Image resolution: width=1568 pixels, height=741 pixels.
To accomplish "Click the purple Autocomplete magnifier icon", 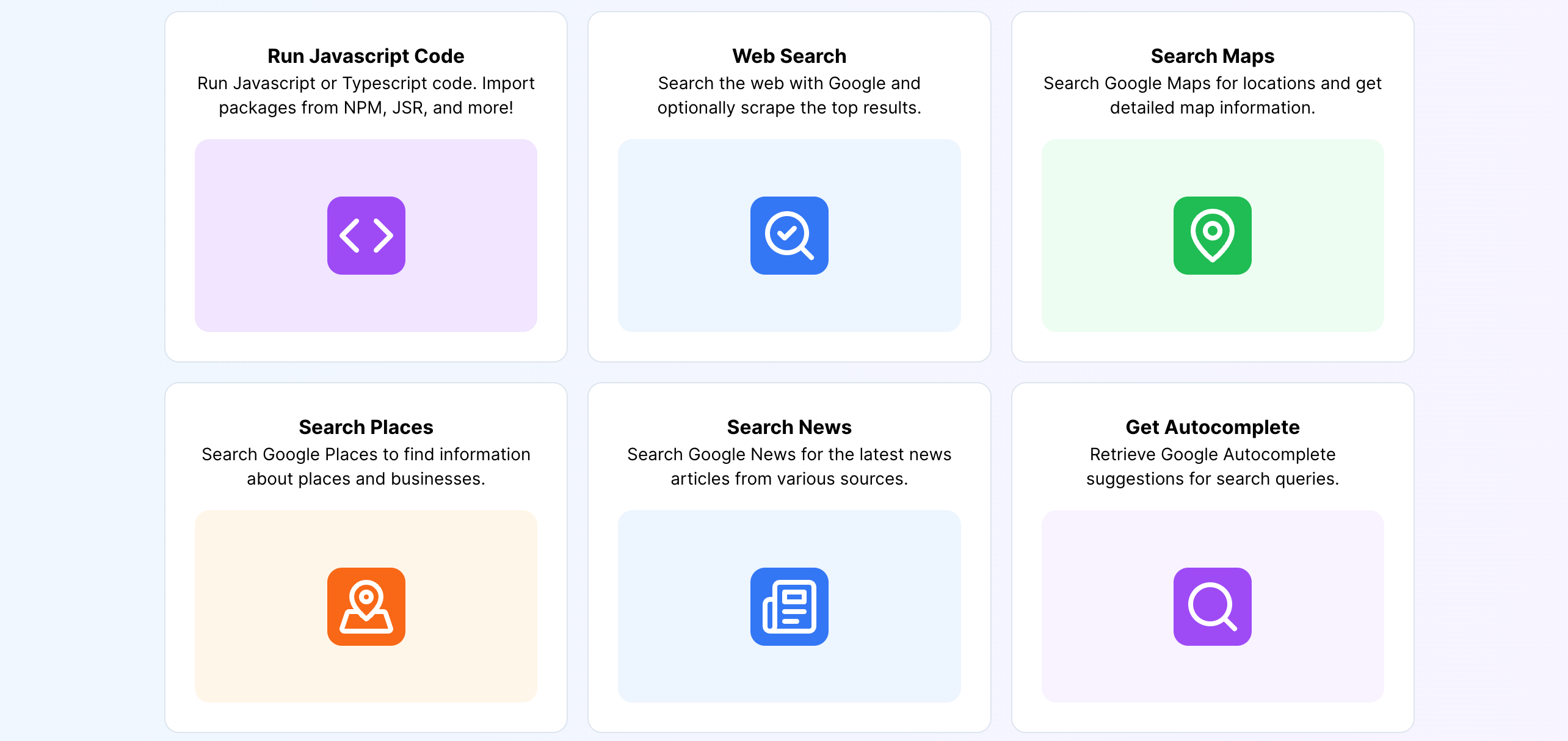I will pos(1213,607).
